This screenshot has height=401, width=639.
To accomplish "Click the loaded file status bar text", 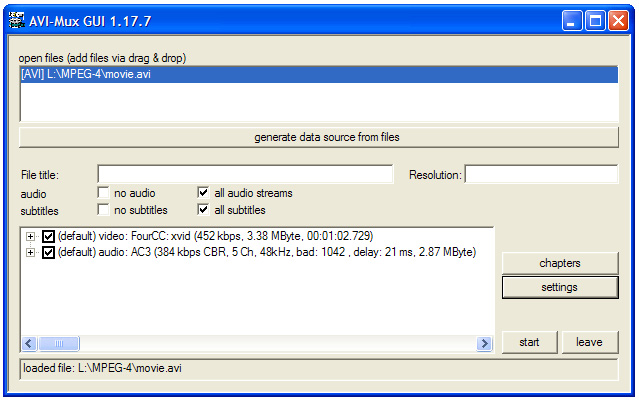I will pos(102,368).
